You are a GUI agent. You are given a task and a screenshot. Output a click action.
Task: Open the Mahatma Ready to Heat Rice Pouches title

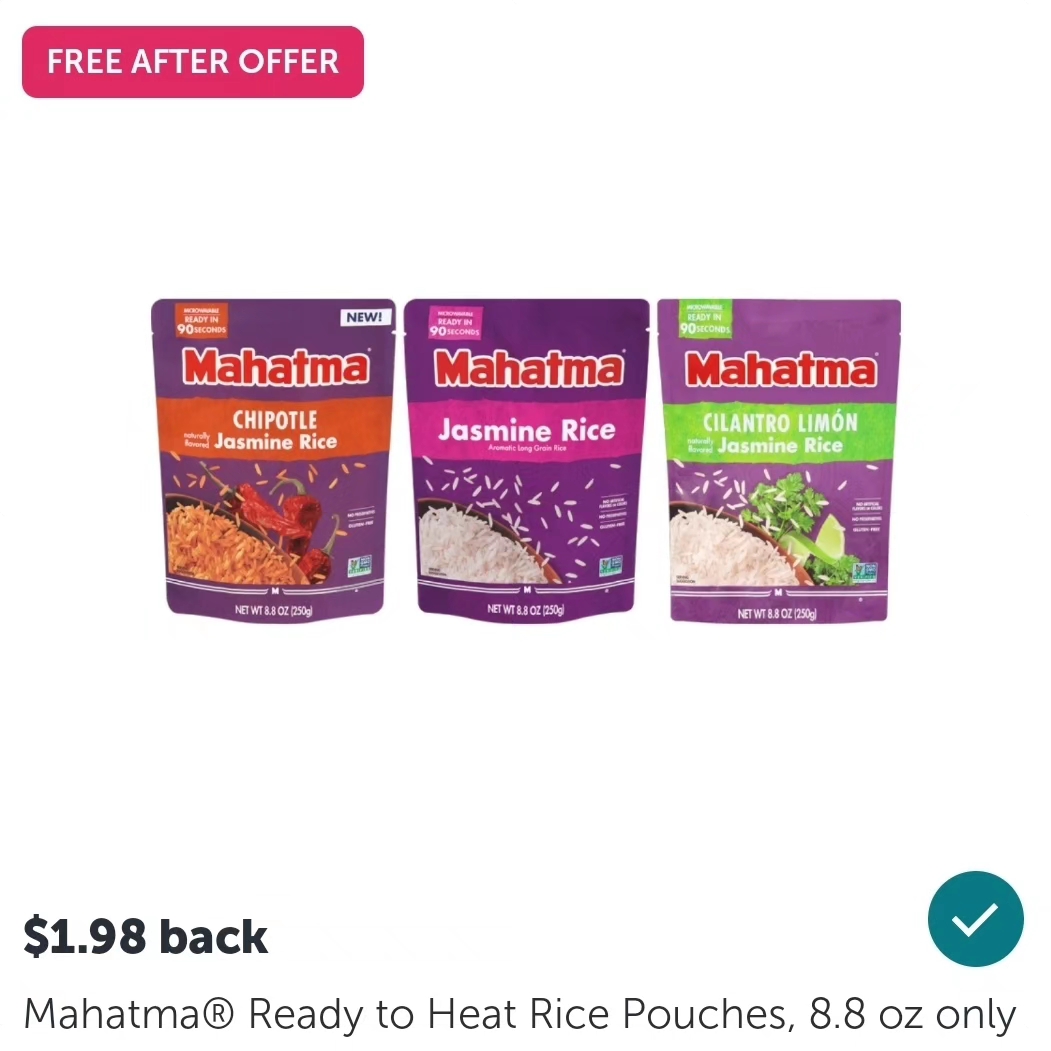tap(520, 1013)
